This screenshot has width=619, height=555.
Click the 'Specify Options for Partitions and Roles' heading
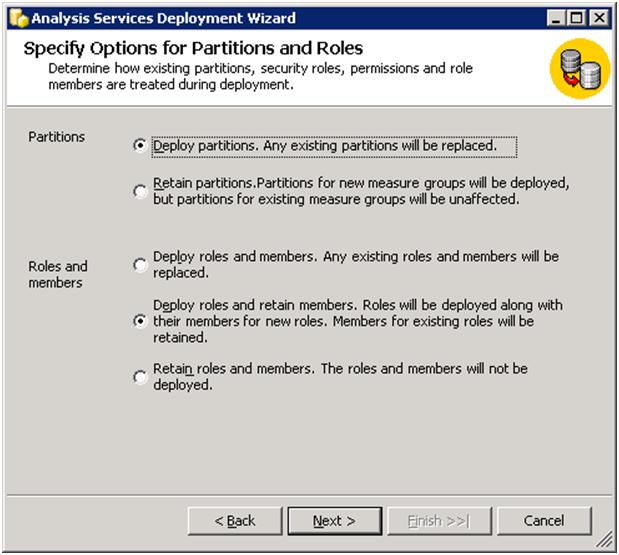(x=193, y=49)
